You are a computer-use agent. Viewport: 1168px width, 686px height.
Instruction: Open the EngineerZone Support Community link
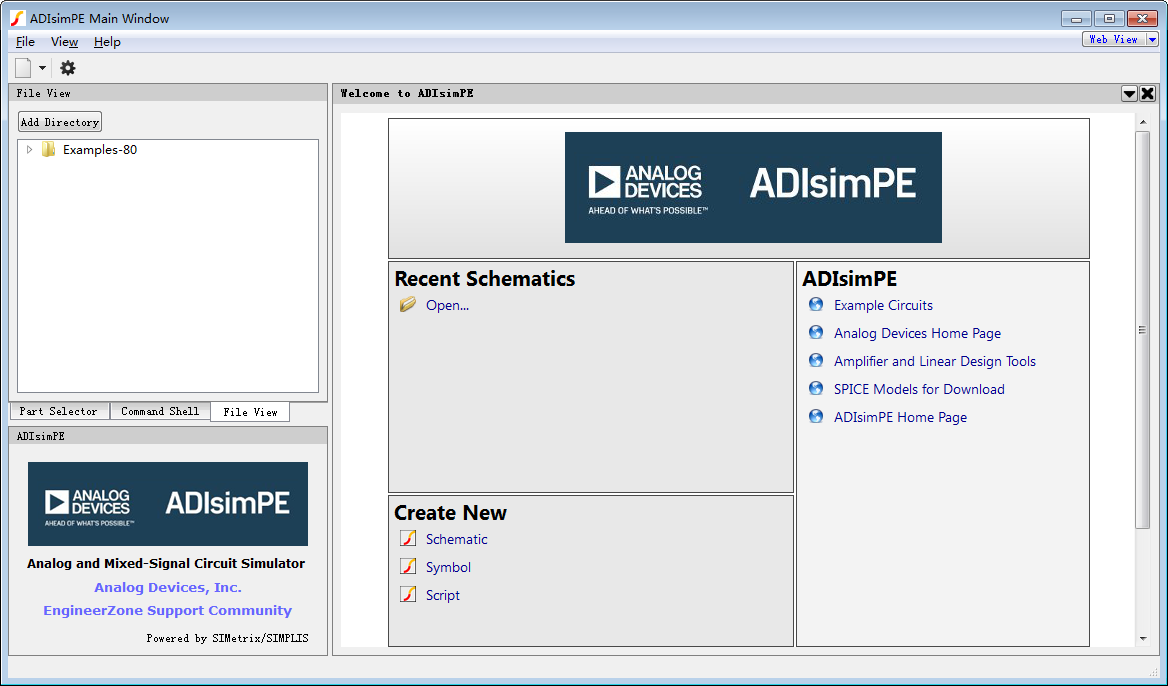click(x=168, y=611)
